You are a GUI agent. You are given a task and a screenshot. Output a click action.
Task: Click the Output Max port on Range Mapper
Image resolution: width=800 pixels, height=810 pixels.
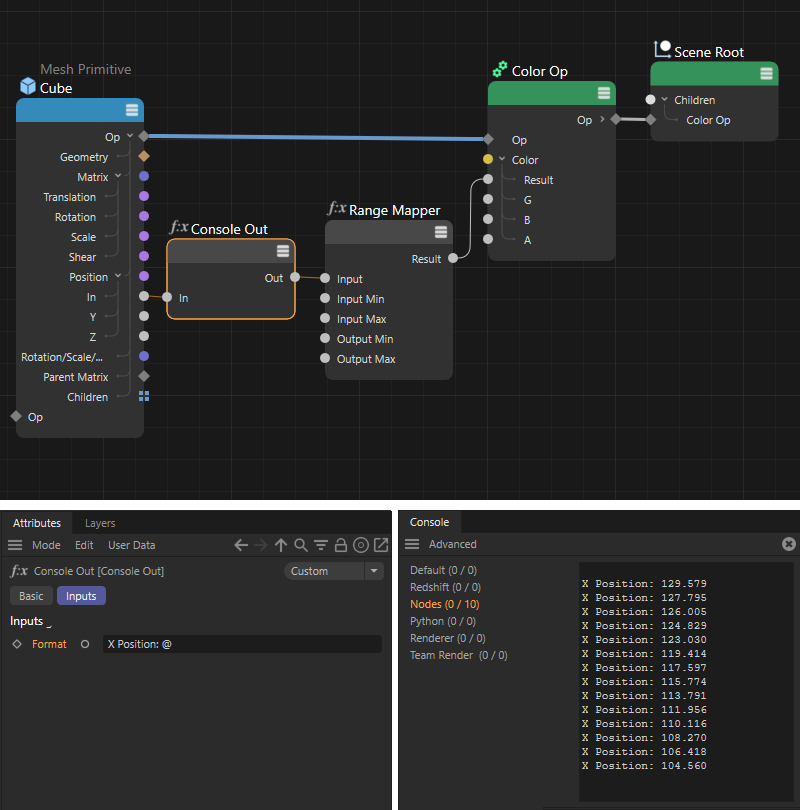click(325, 358)
